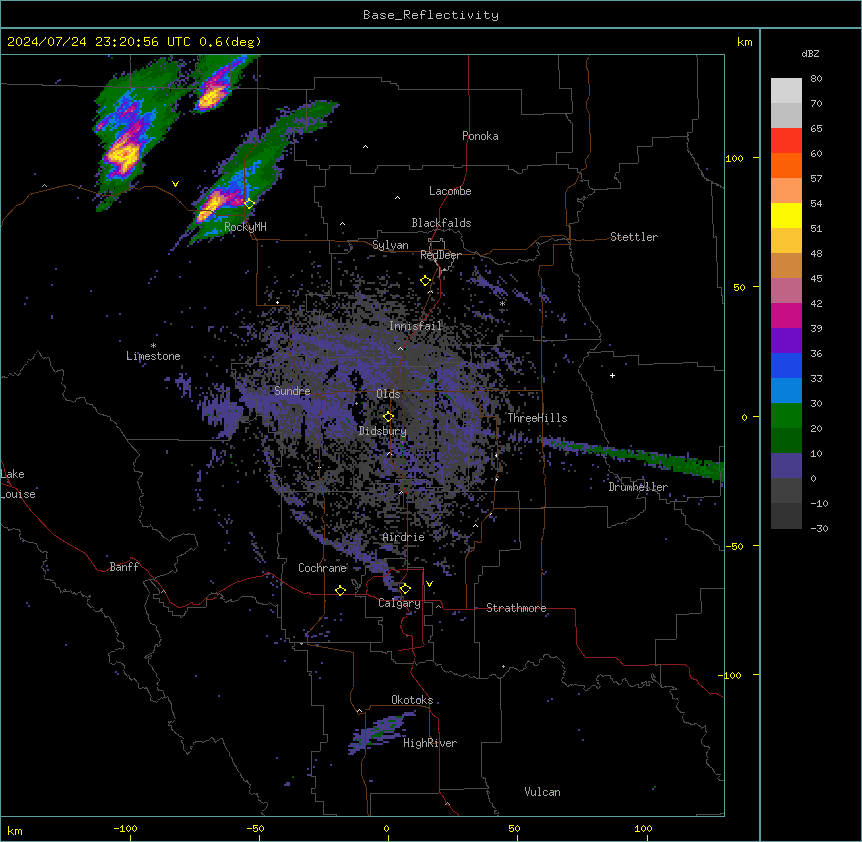
Task: Click the Innisfail city label
Action: 415,326
